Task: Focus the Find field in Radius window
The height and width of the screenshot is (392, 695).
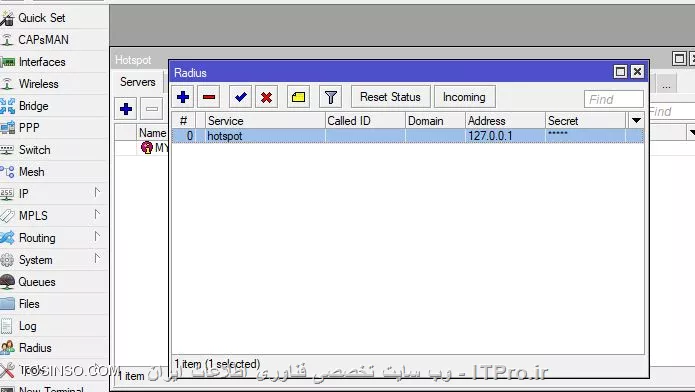Action: (614, 99)
